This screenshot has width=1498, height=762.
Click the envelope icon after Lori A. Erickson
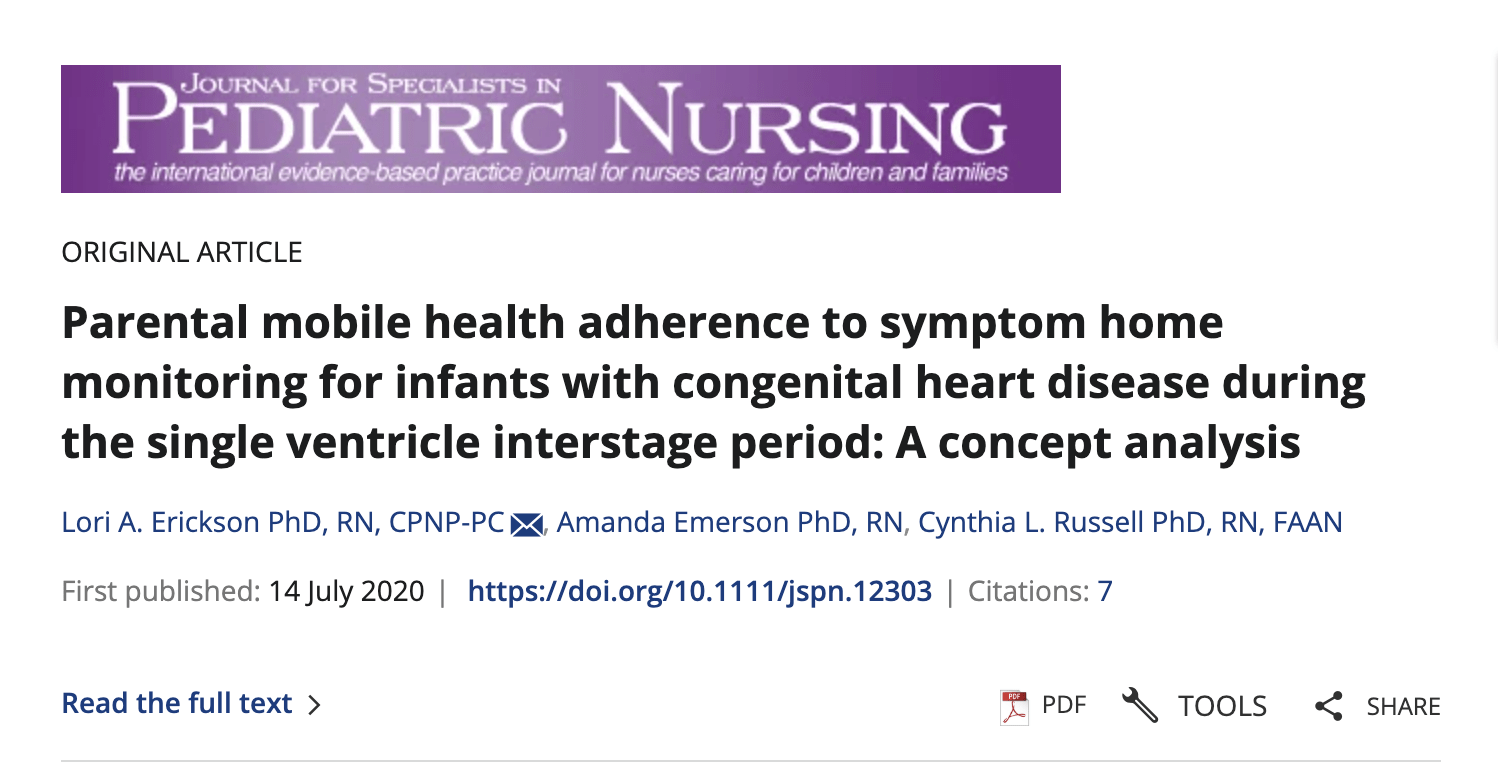pyautogui.click(x=527, y=524)
